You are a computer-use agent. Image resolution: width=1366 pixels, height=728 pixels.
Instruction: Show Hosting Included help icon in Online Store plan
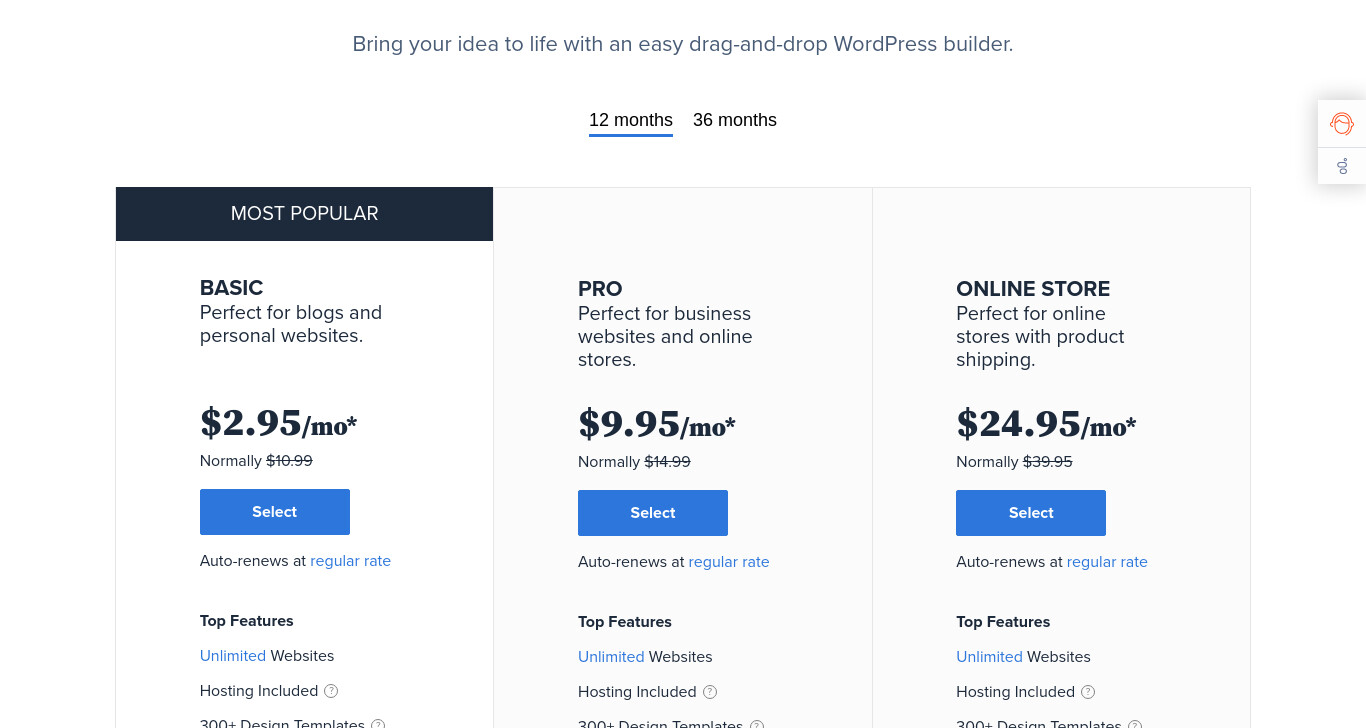click(1088, 692)
